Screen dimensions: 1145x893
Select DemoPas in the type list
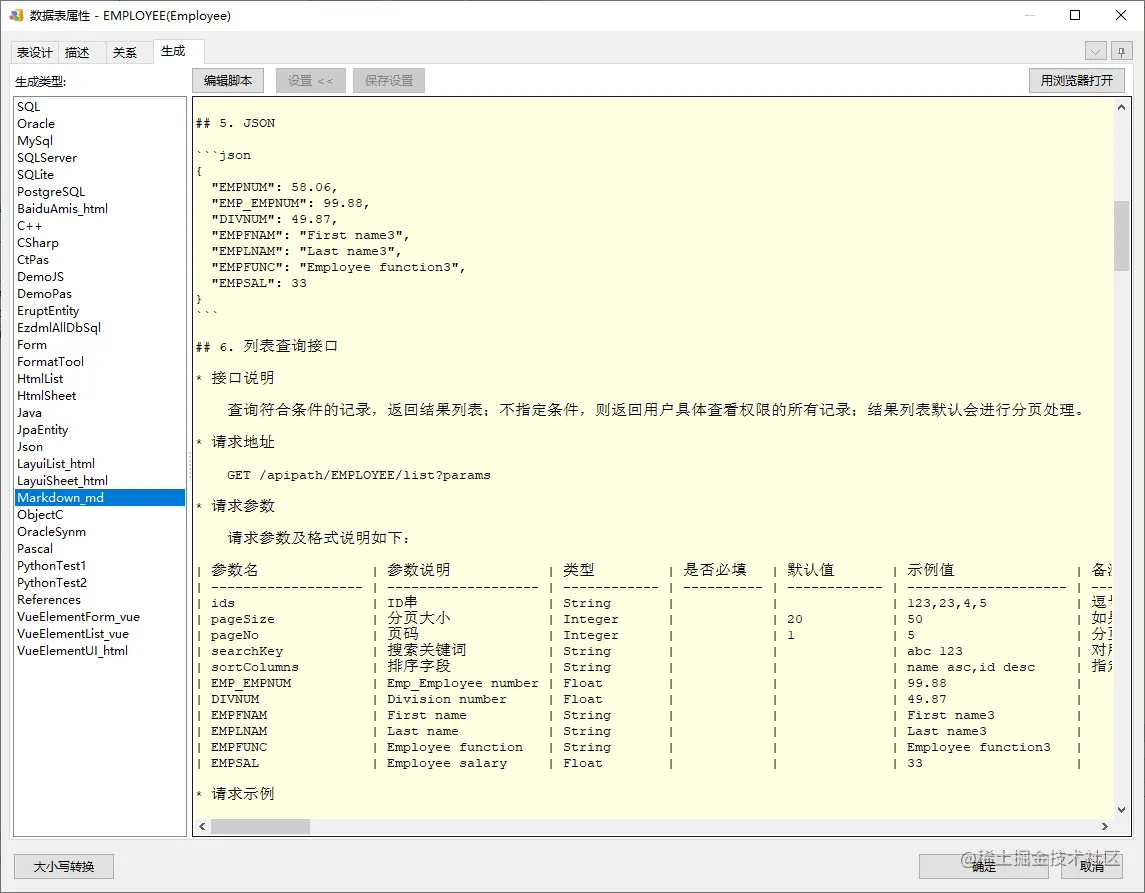(x=100, y=294)
